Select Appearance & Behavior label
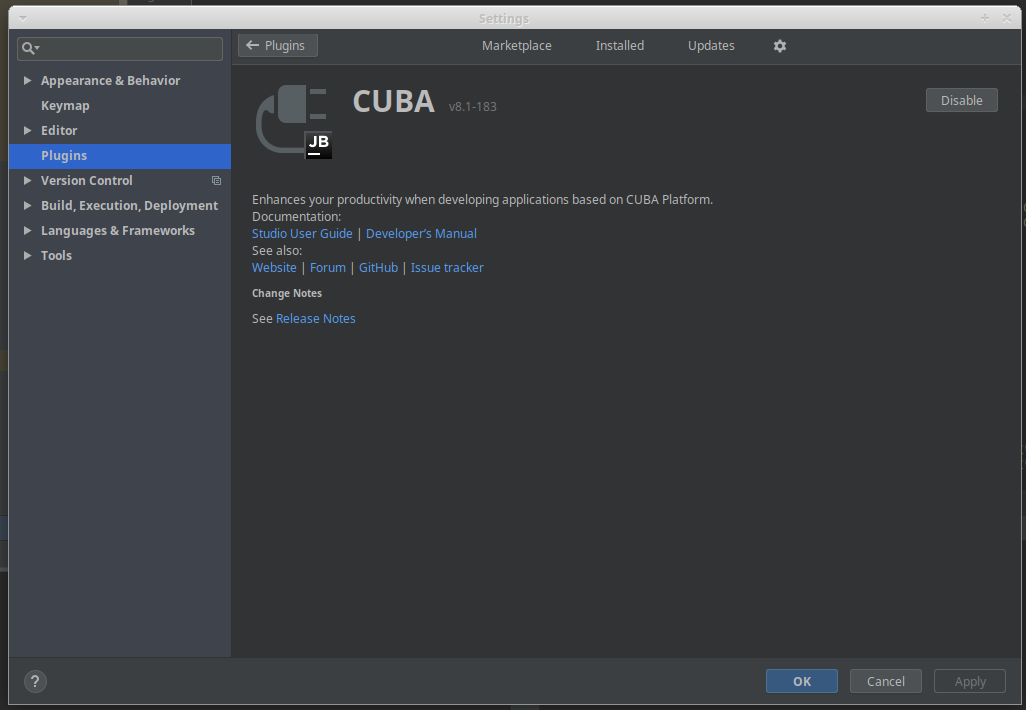 [111, 80]
